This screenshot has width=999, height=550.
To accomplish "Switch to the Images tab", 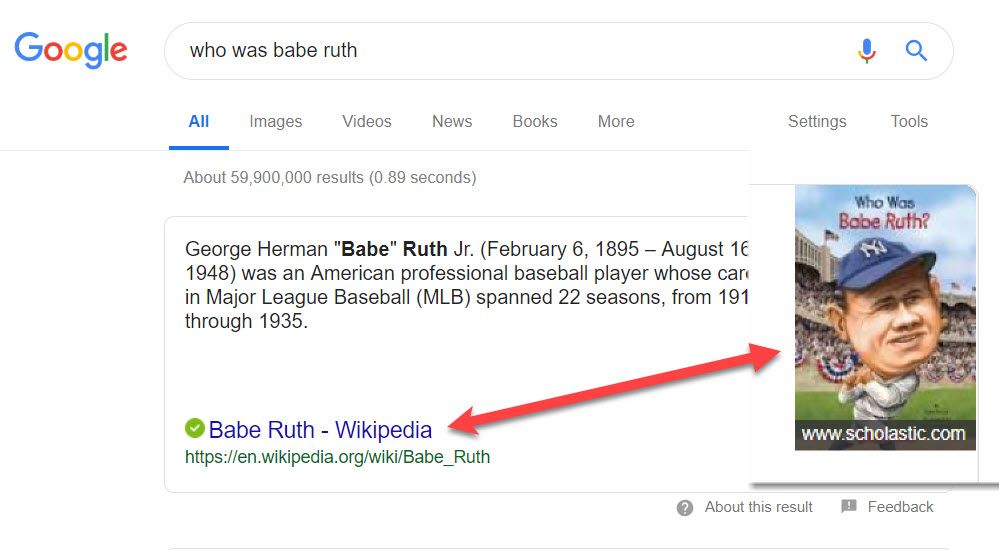I will coord(276,122).
